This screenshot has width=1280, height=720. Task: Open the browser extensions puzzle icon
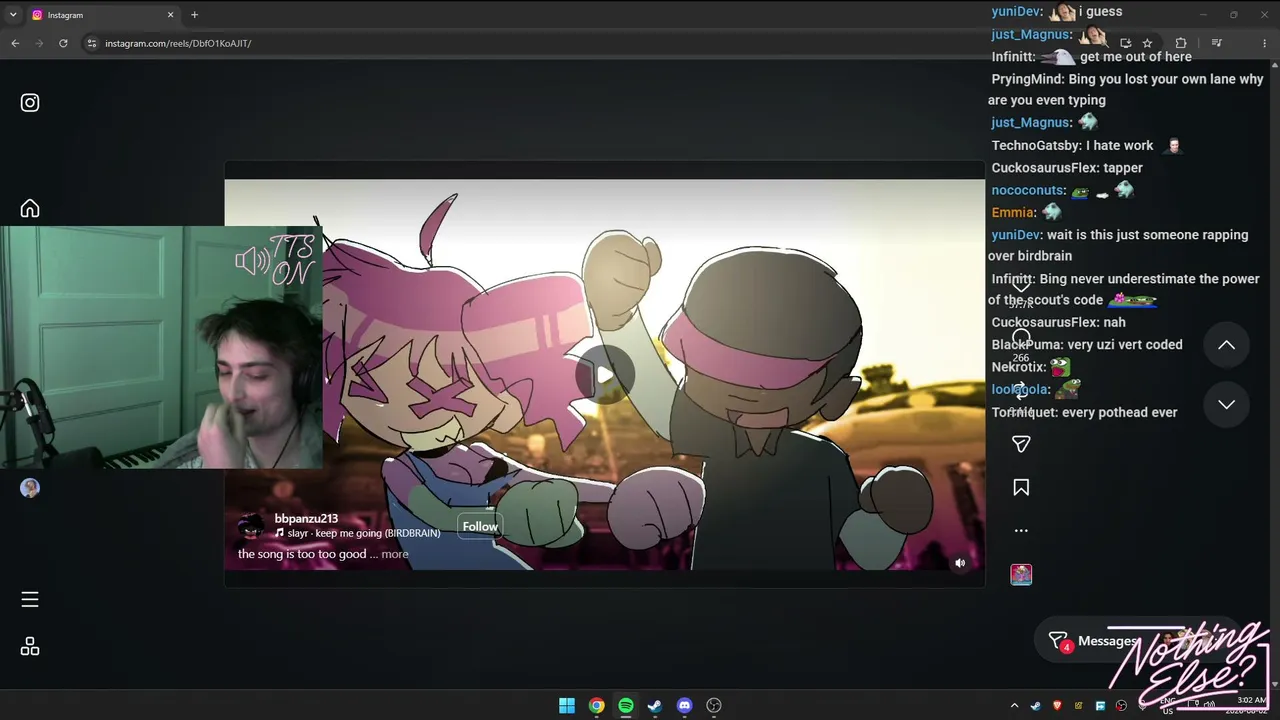(1181, 43)
